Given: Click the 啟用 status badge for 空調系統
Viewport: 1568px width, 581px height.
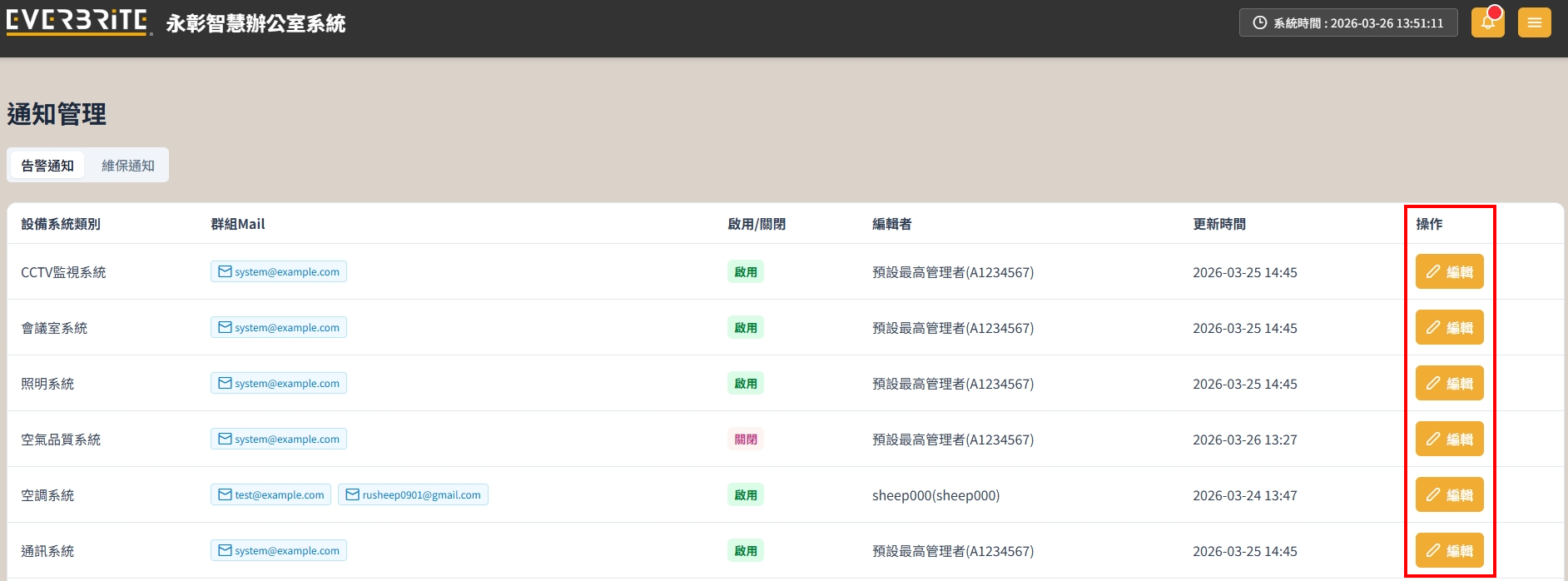Looking at the screenshot, I should click(745, 495).
